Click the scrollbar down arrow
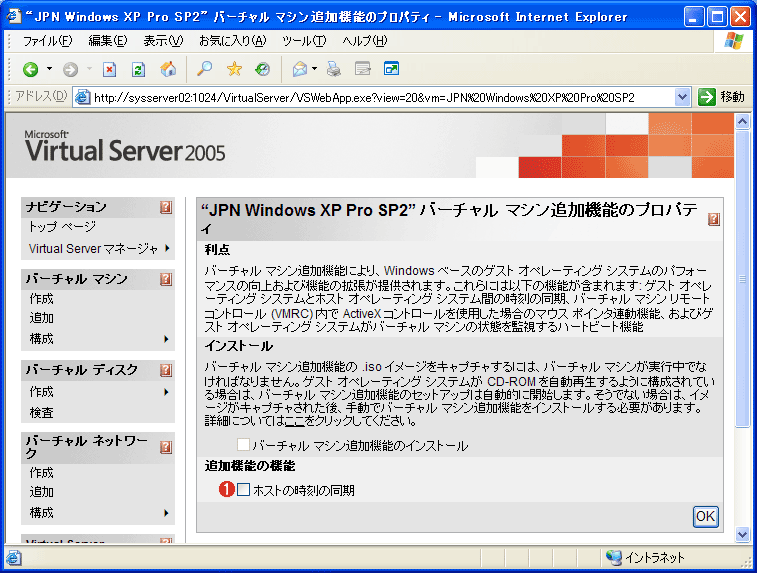 (743, 534)
